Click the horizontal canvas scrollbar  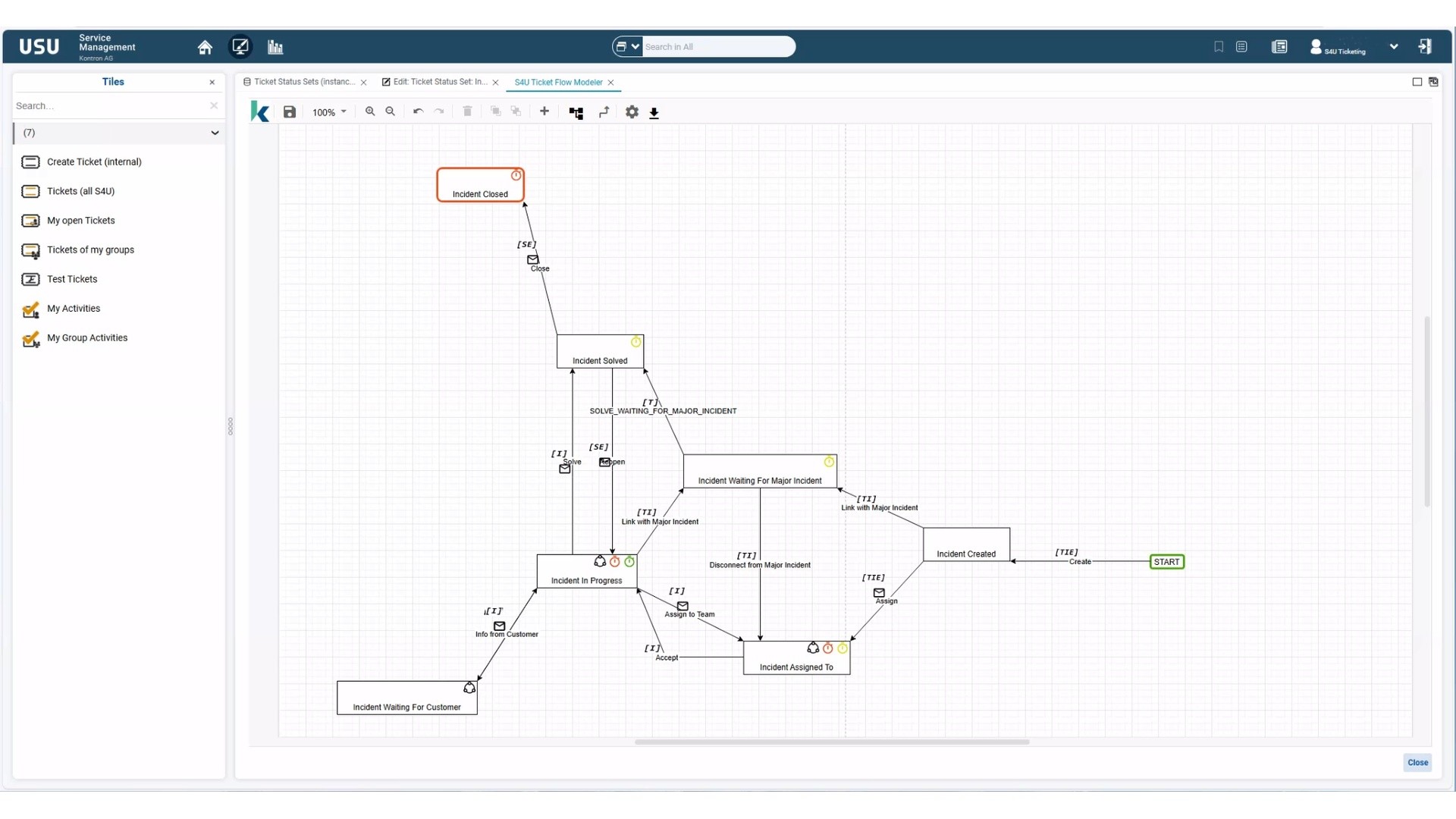click(x=831, y=742)
